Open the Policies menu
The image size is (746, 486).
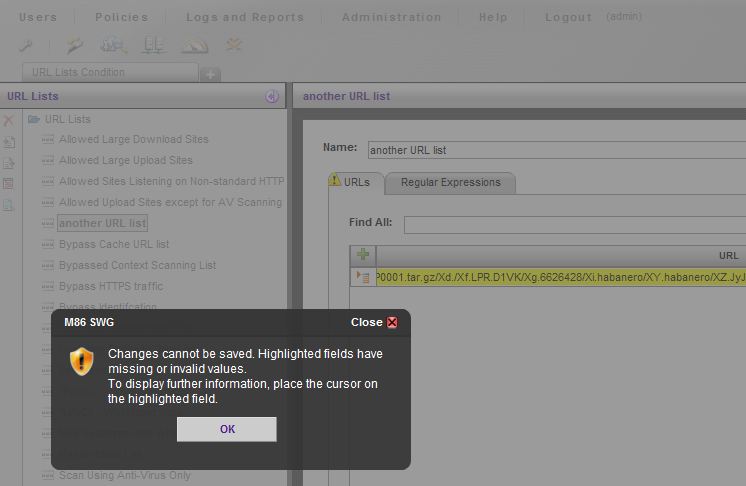point(121,17)
